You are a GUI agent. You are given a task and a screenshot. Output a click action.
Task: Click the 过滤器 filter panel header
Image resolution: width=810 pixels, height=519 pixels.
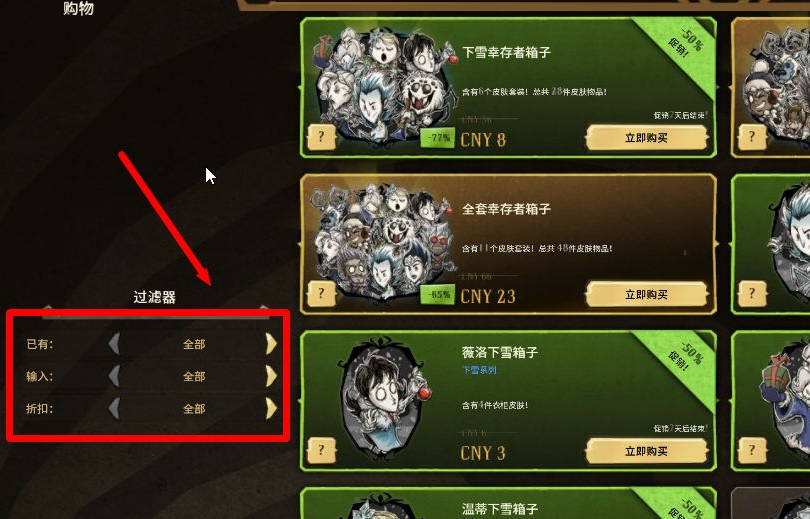154,297
